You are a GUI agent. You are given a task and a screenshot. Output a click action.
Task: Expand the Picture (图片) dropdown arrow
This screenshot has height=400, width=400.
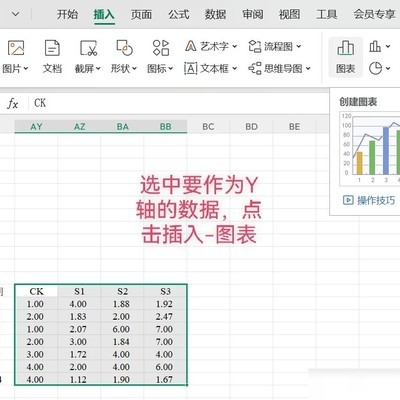(26, 69)
